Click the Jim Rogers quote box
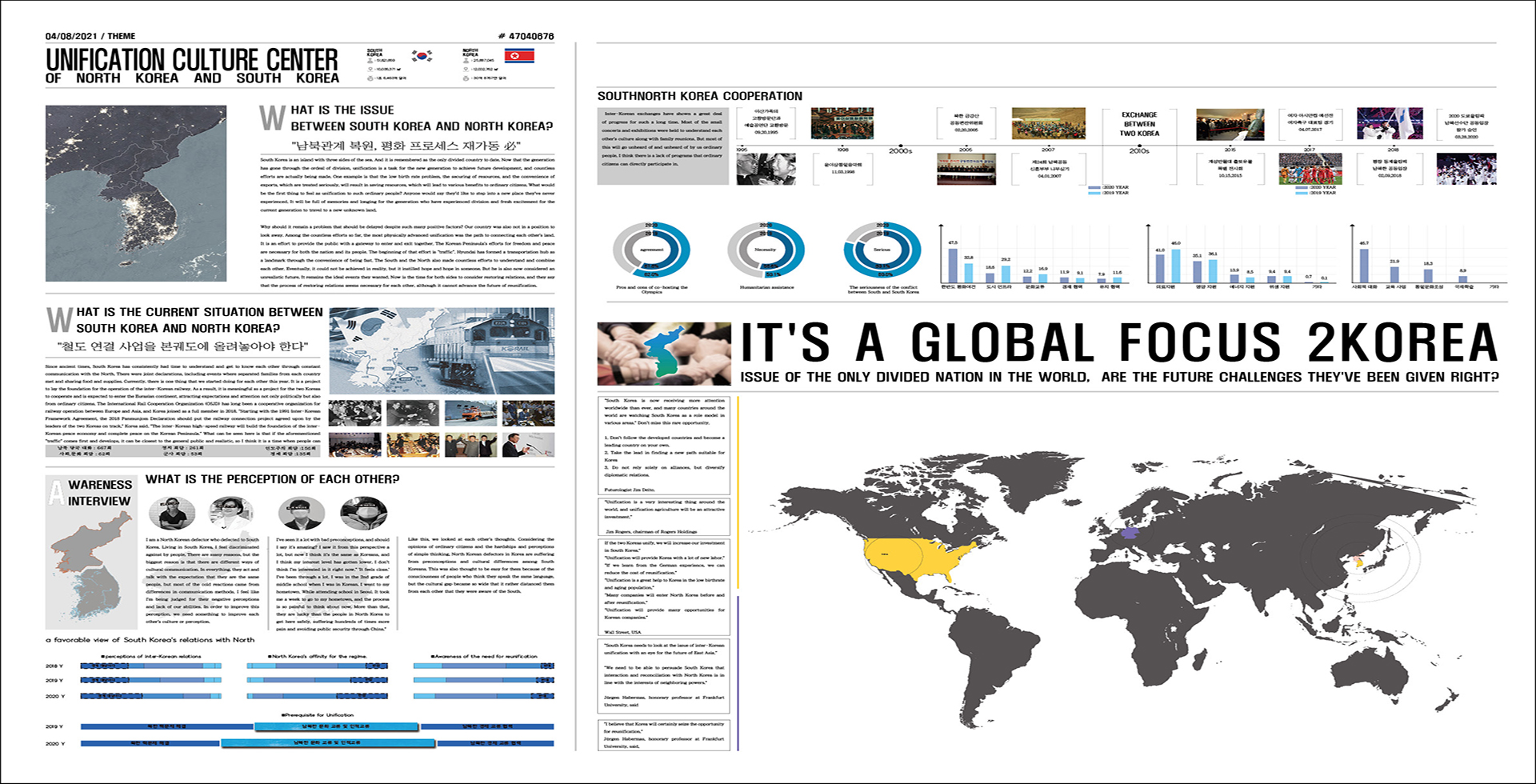This screenshot has height=784, width=1536. pyautogui.click(x=664, y=517)
